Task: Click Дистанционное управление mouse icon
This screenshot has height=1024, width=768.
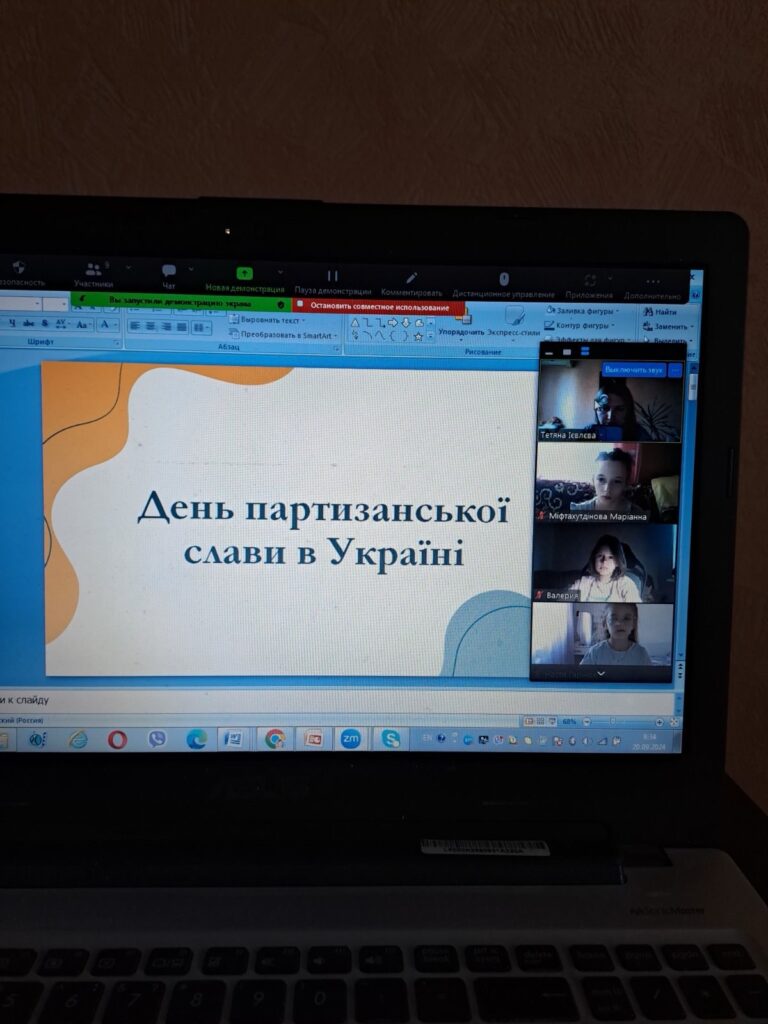Action: coord(504,280)
